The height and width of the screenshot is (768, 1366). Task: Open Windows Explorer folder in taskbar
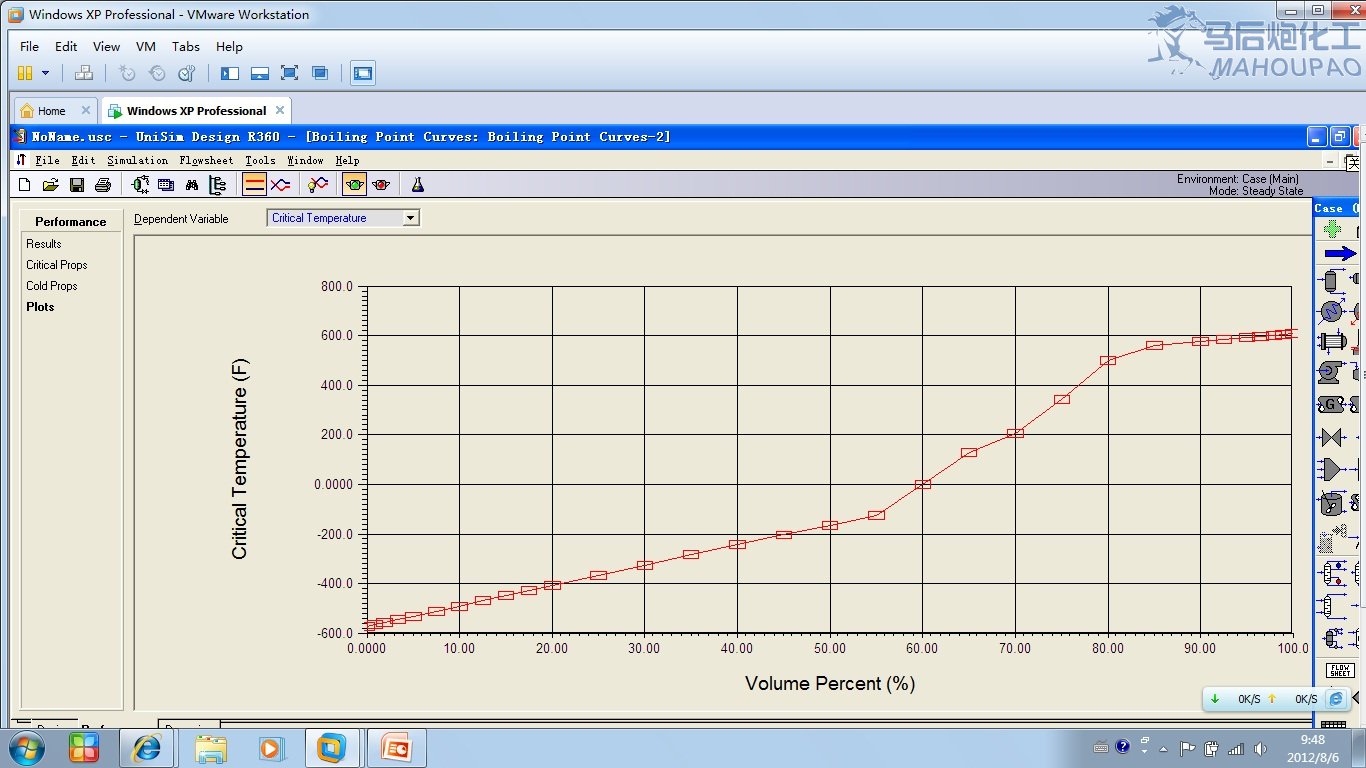click(211, 748)
